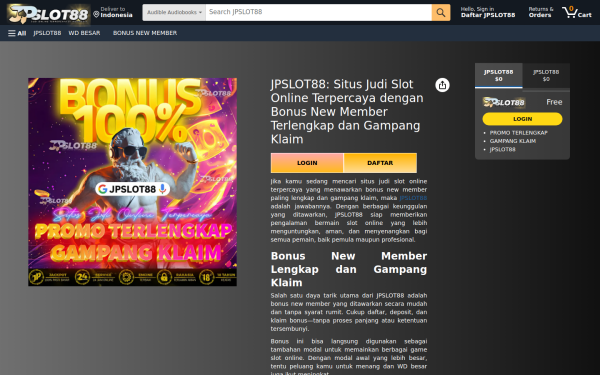Viewport: 600px width, 375px height.
Task: Expand the Audible Audiobooks category dropdown
Action: pyautogui.click(x=174, y=13)
